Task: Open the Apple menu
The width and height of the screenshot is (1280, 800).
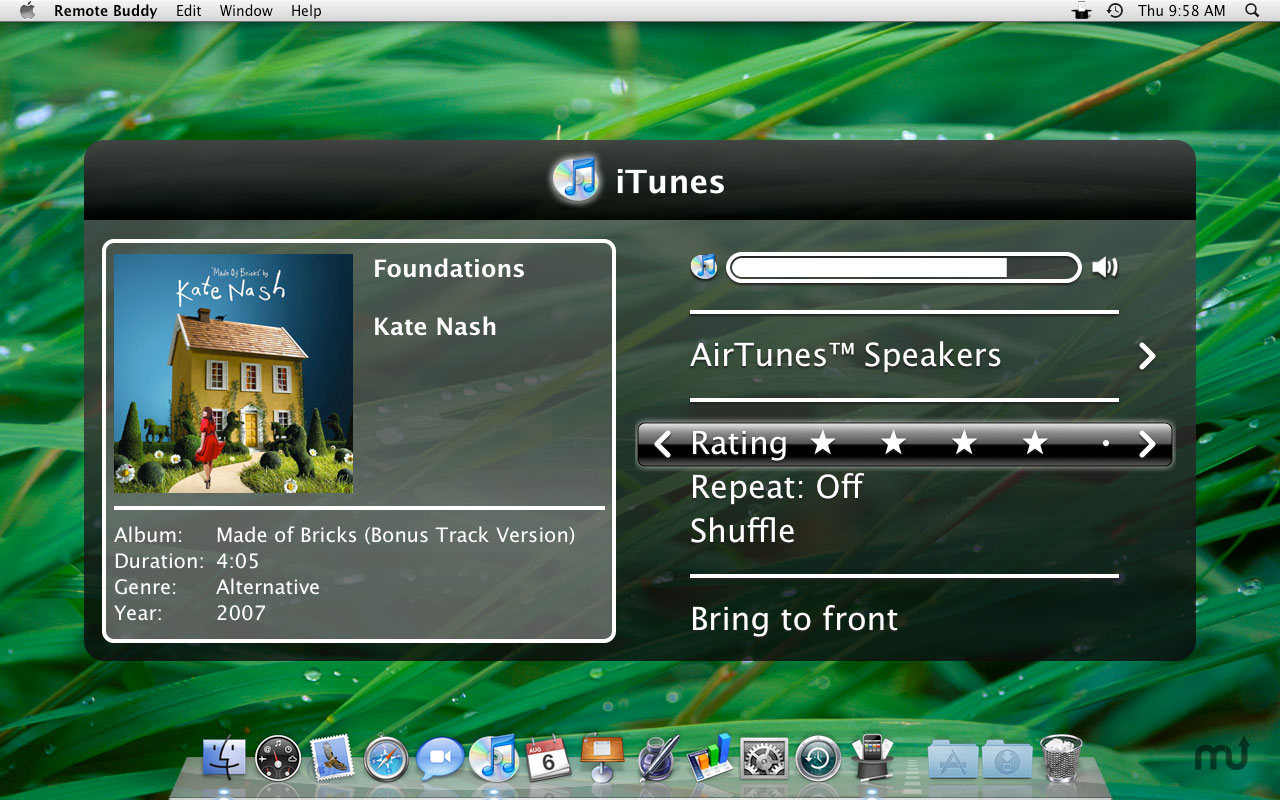Action: click(x=28, y=11)
